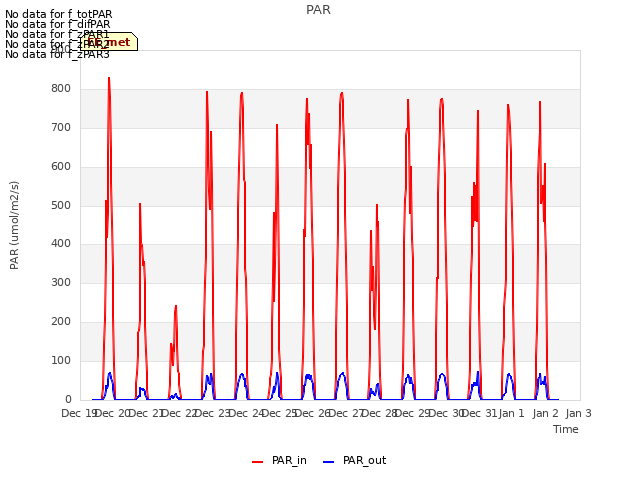Click the 'No data for f_totPAR' message
The width and height of the screenshot is (640, 480).
click(x=58, y=14)
